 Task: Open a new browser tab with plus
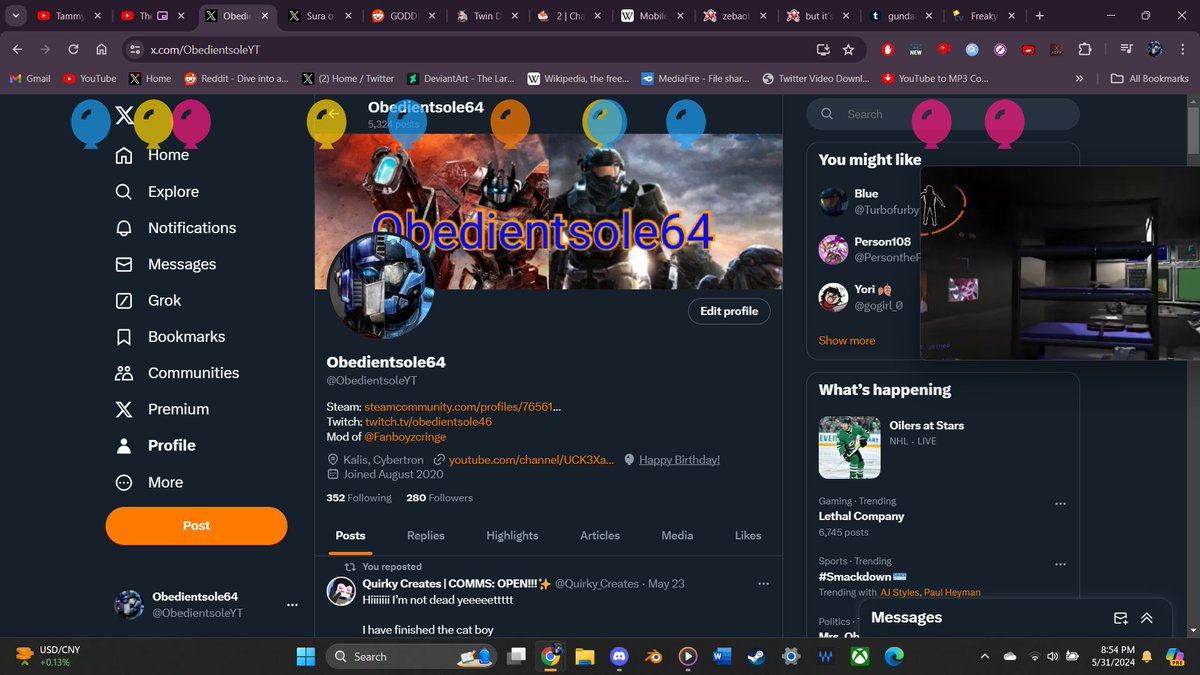point(1039,16)
